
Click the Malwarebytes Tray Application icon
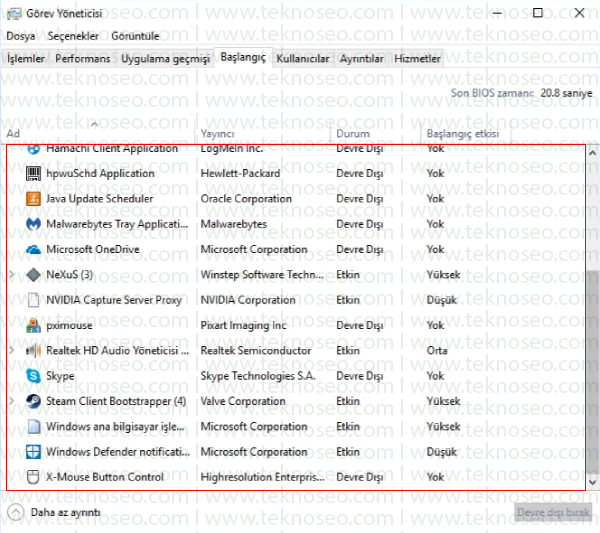pos(33,224)
